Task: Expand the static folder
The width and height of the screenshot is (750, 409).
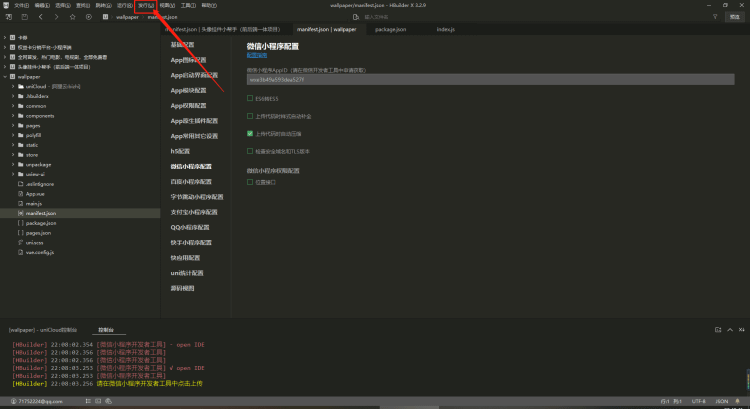Action: click(13, 145)
